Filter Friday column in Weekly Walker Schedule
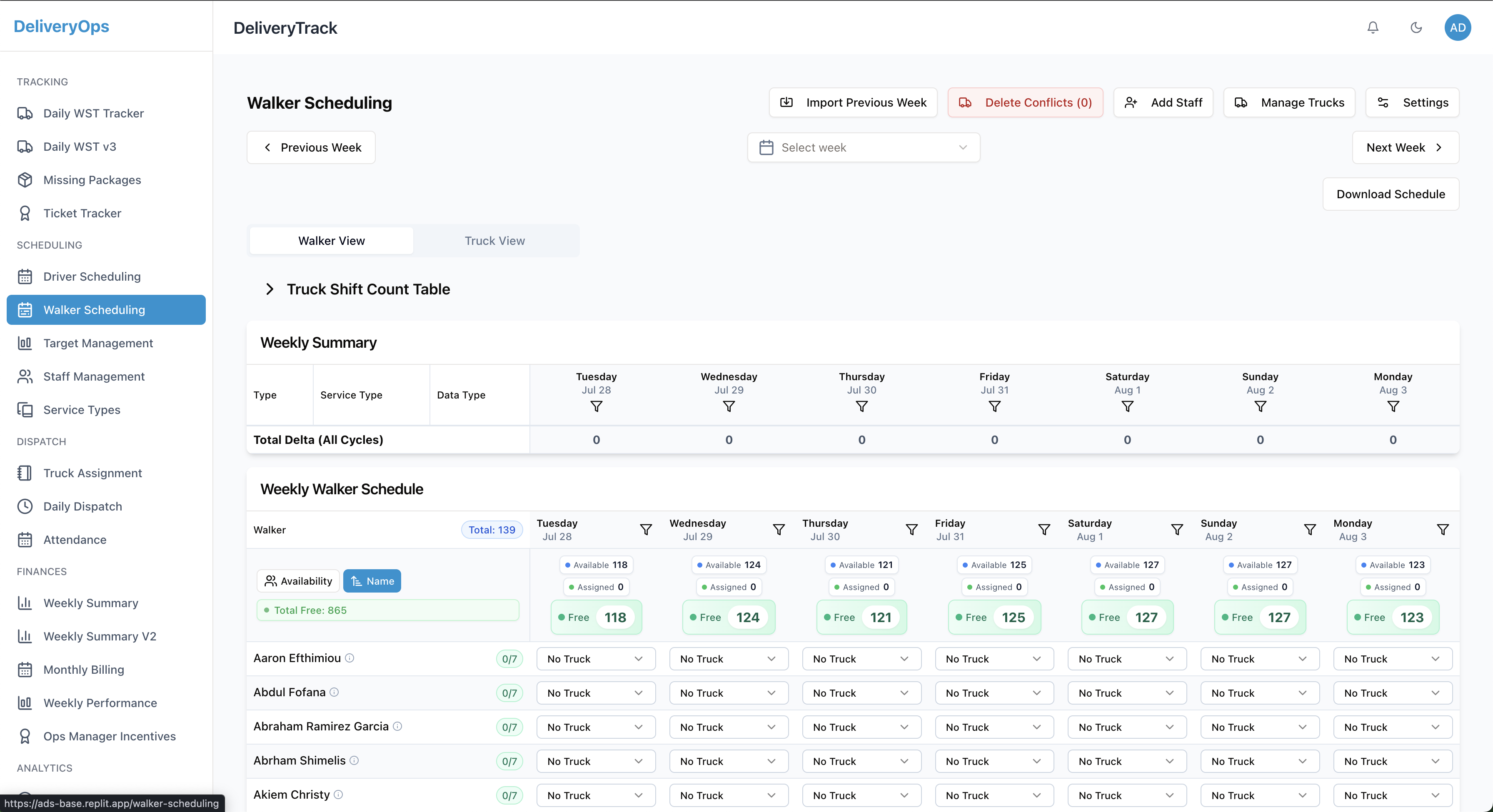Viewport: 1493px width, 812px height. pyautogui.click(x=1044, y=529)
